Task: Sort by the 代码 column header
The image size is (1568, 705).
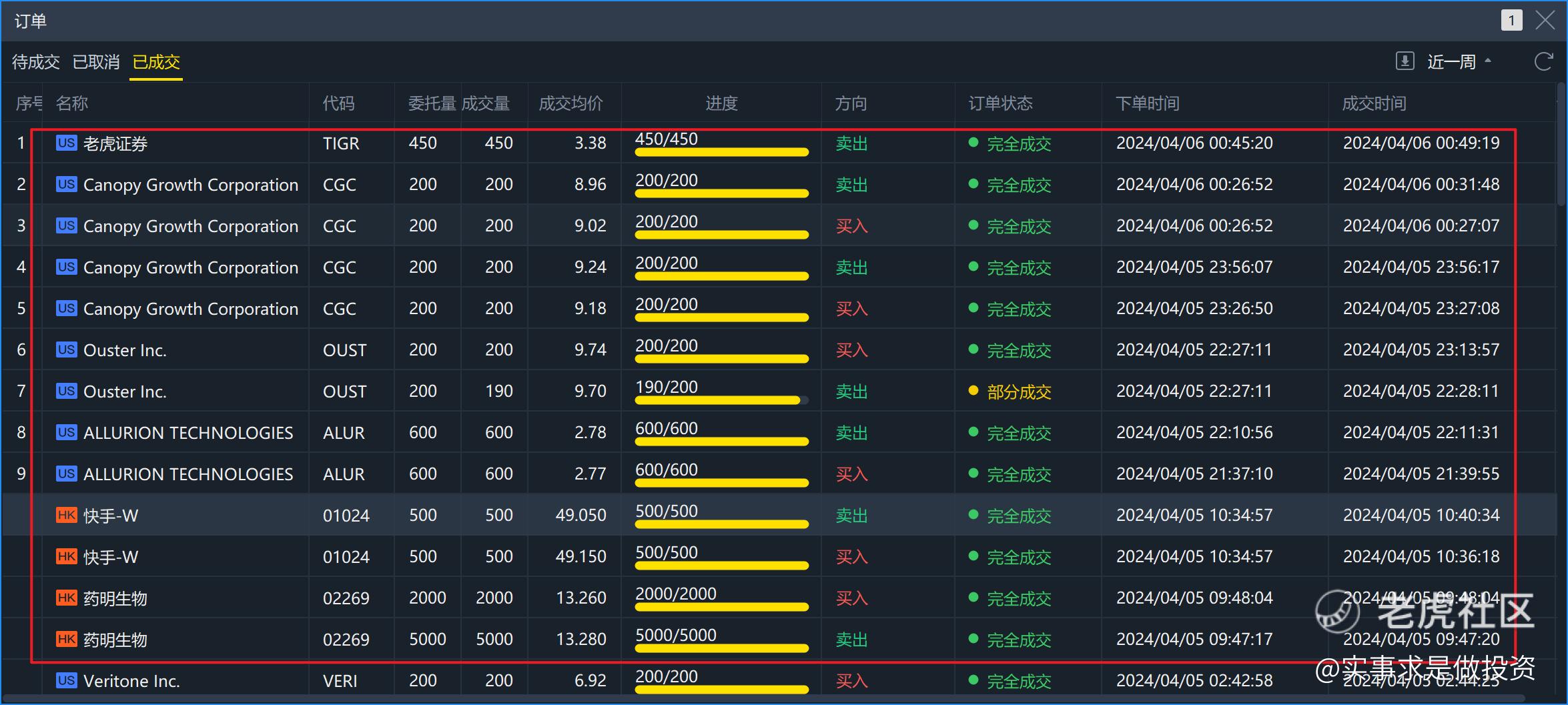Action: point(339,103)
